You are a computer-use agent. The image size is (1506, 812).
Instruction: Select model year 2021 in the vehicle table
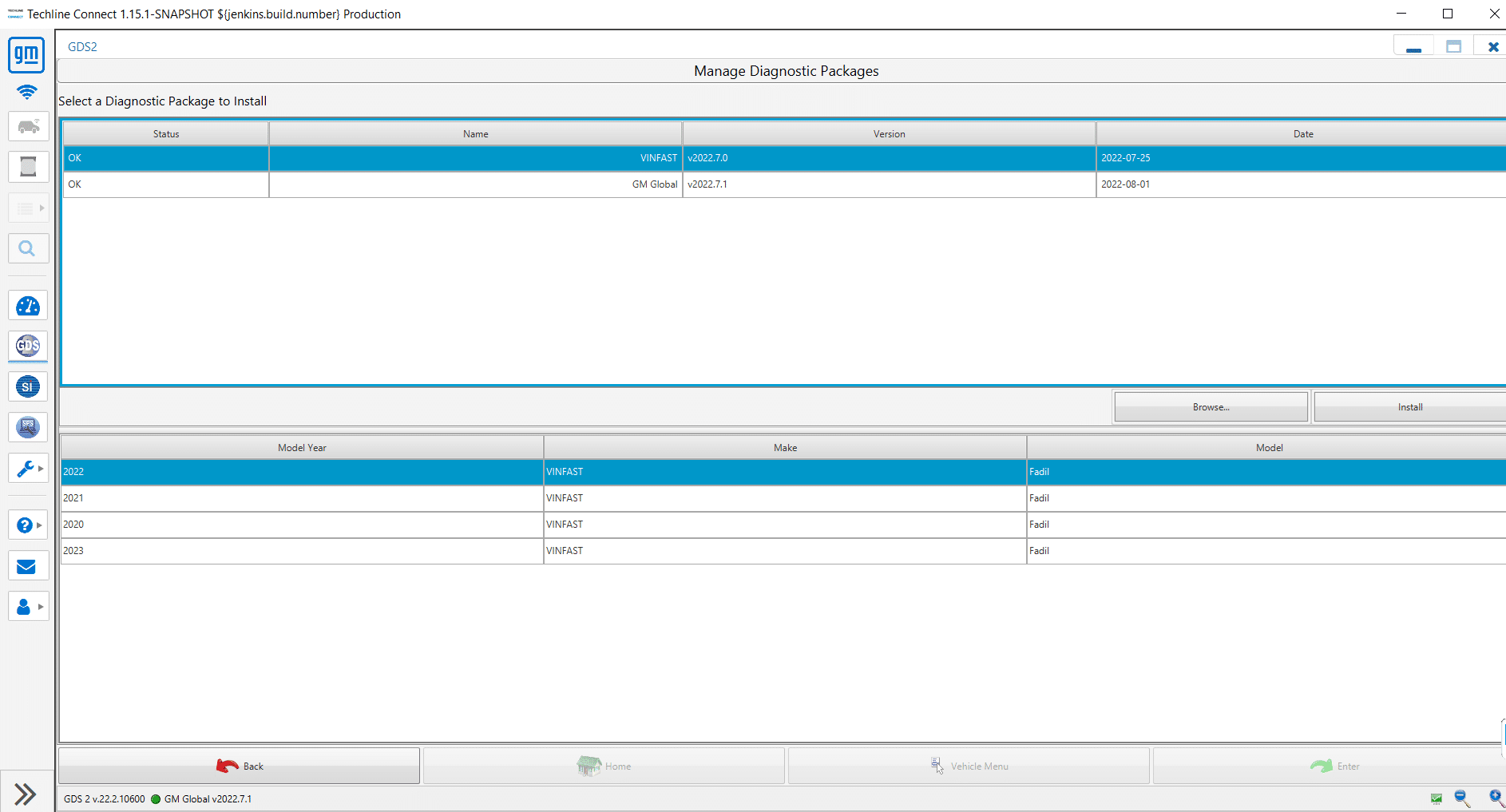pyautogui.click(x=302, y=498)
